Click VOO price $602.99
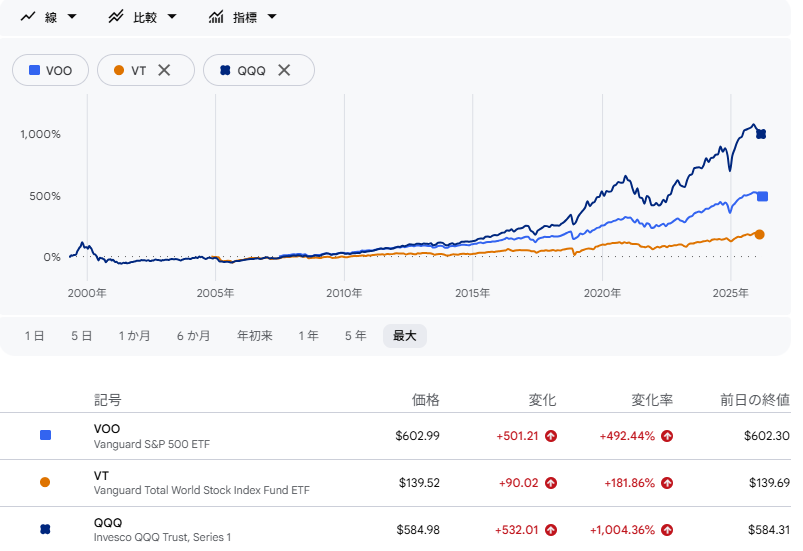Viewport: 803px width, 551px height. 417,436
